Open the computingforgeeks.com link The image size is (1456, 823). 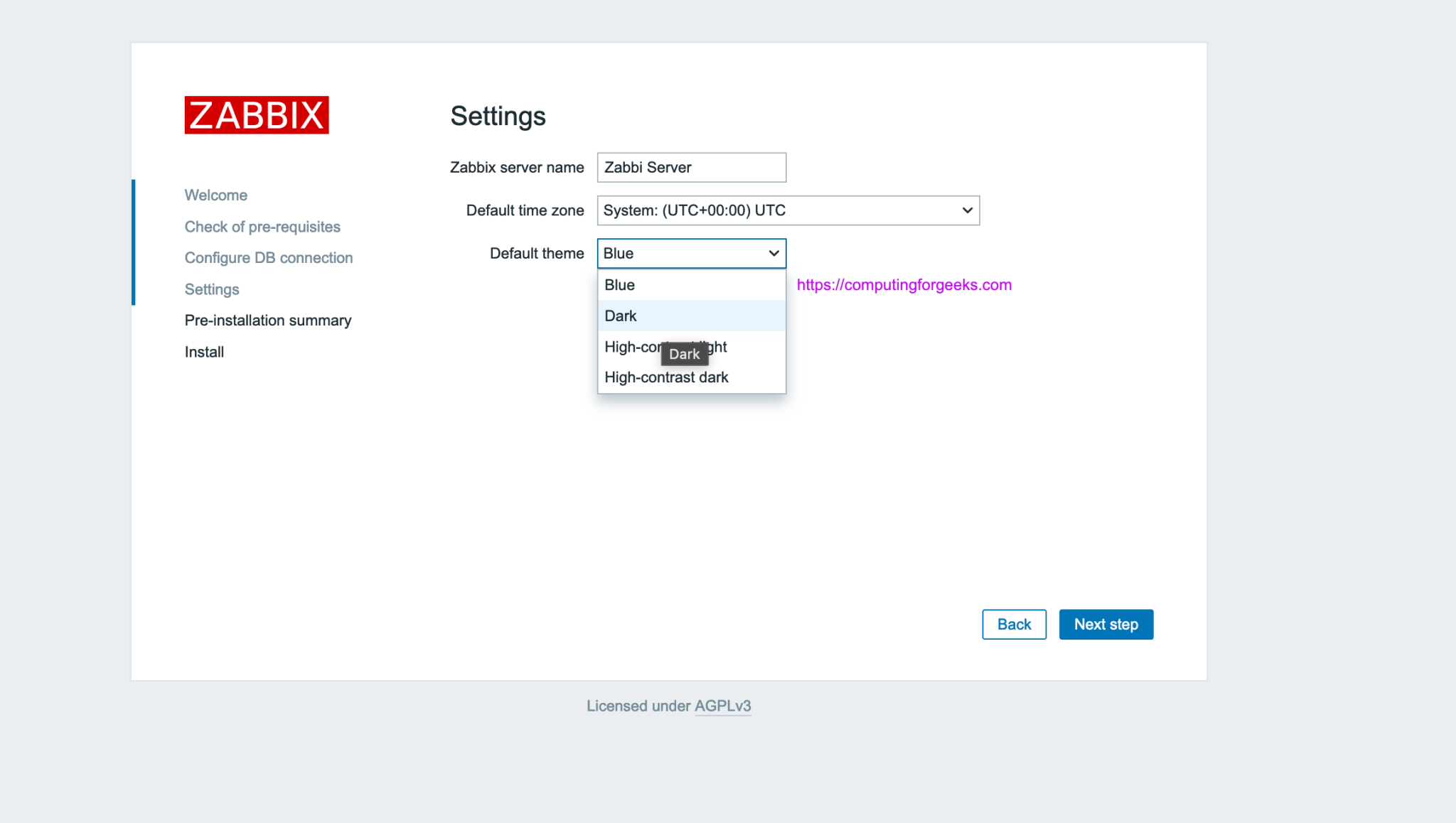click(x=904, y=284)
